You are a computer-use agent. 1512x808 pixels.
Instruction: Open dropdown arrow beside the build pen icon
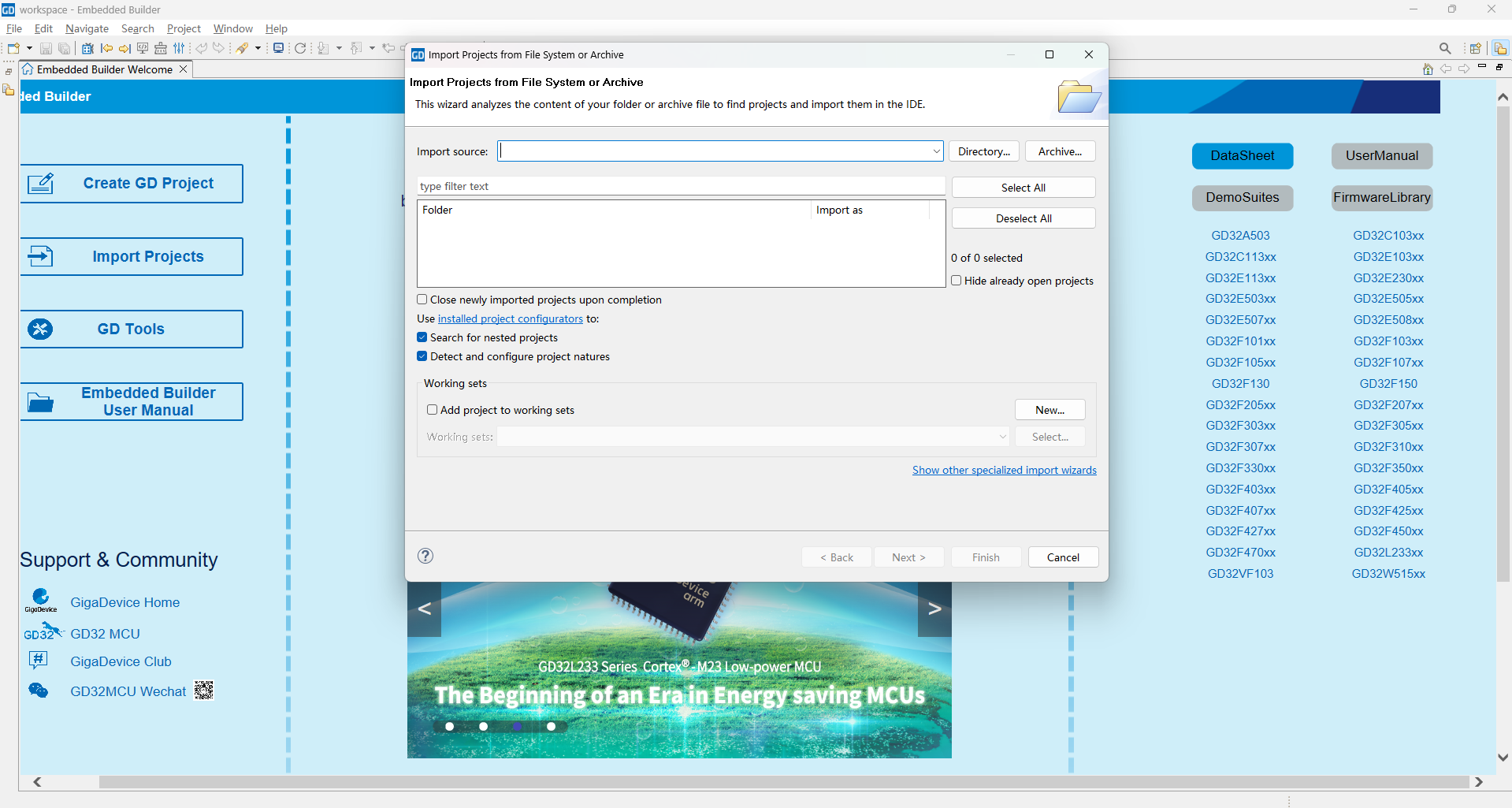point(258,48)
